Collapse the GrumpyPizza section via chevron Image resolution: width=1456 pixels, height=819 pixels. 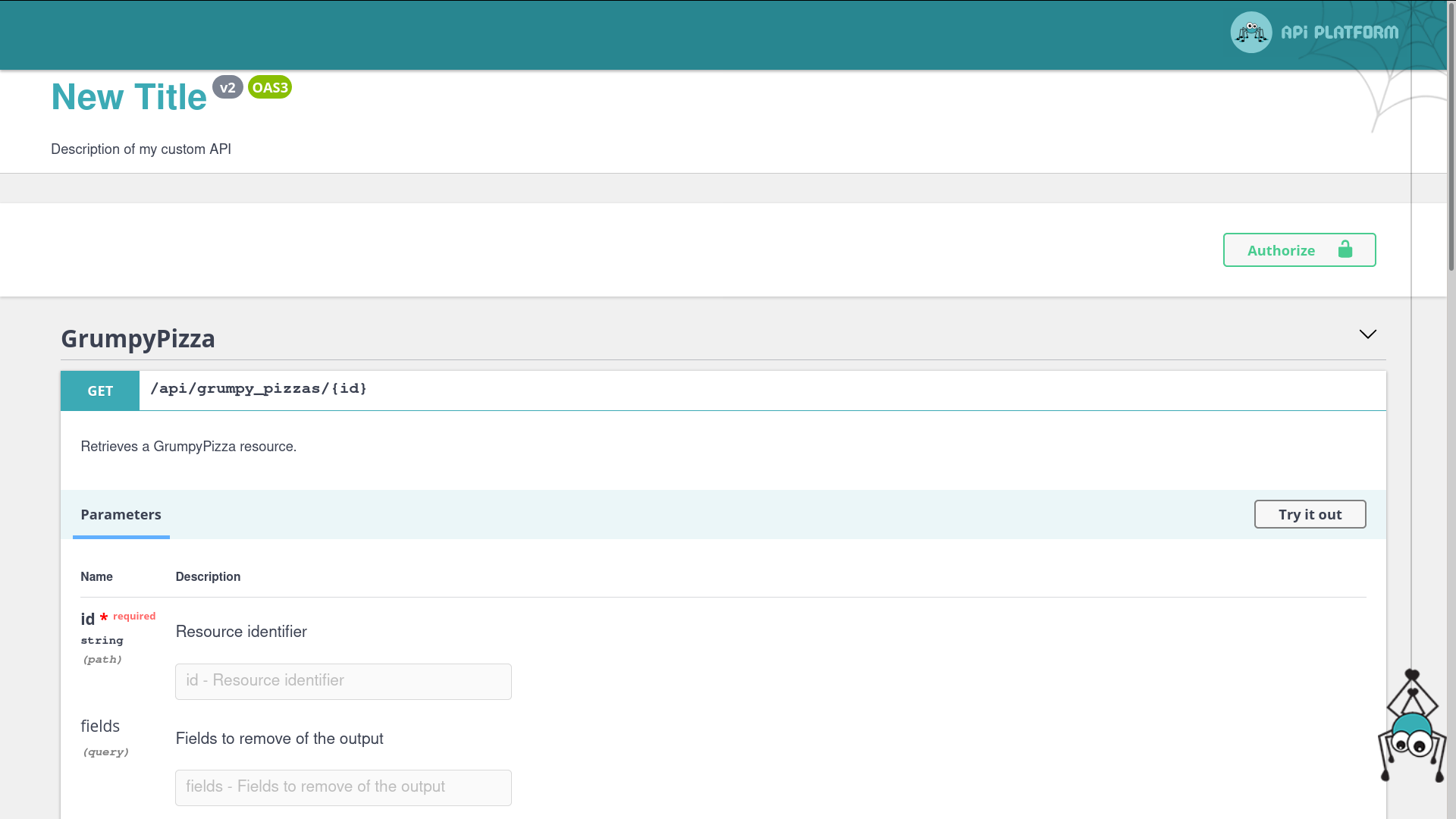tap(1367, 334)
